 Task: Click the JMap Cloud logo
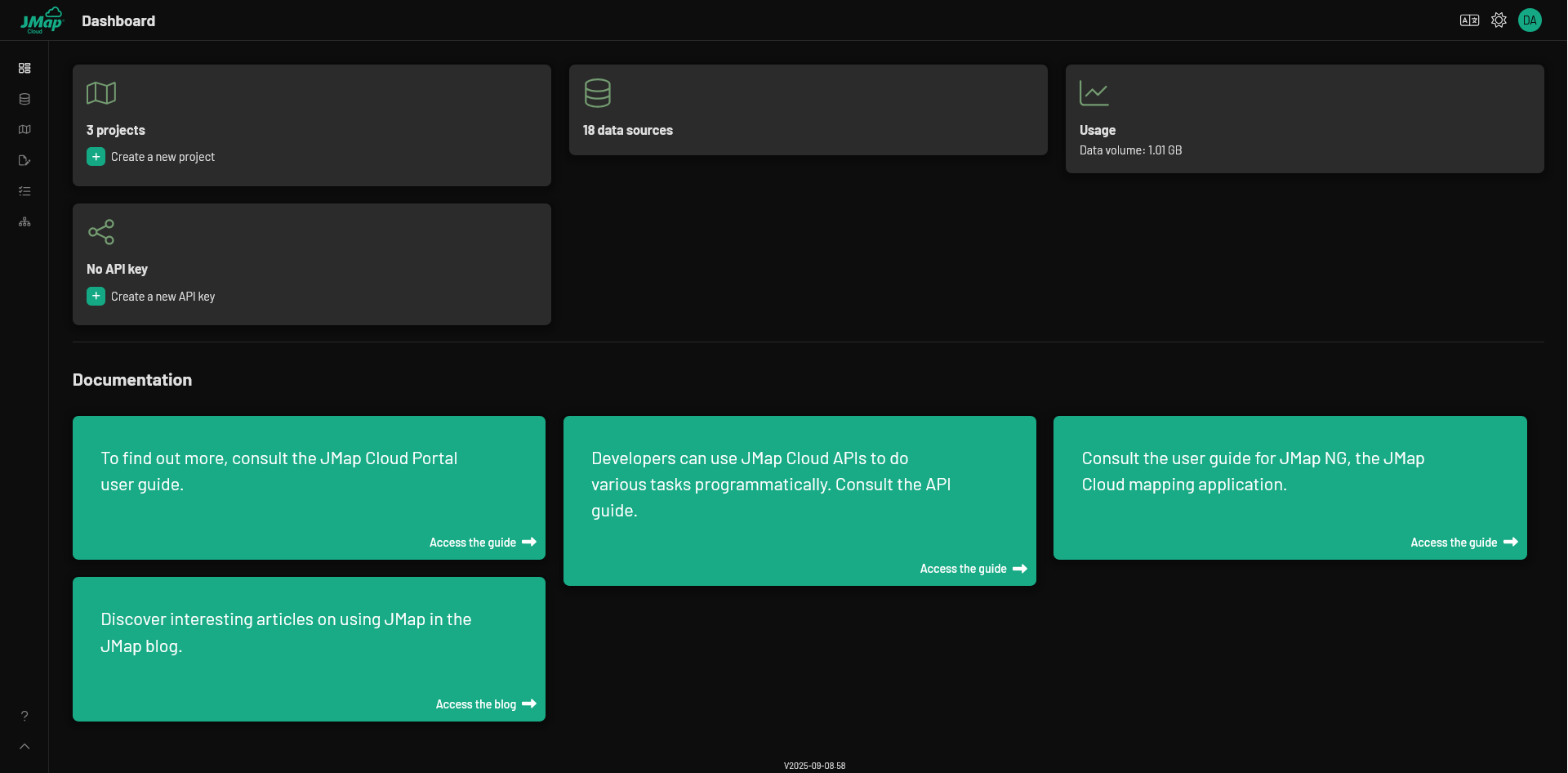pyautogui.click(x=42, y=20)
